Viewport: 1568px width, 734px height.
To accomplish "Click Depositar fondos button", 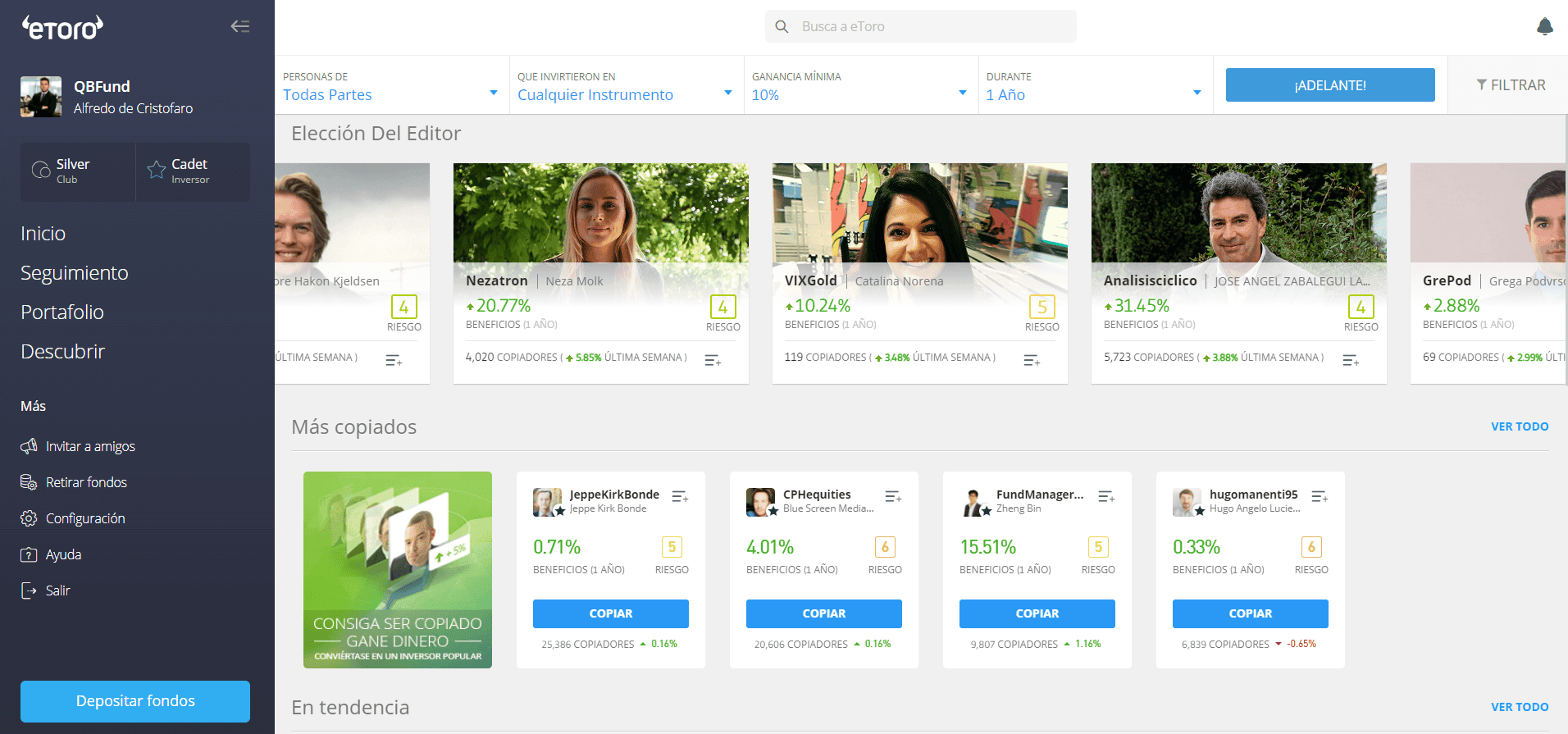I will (135, 701).
